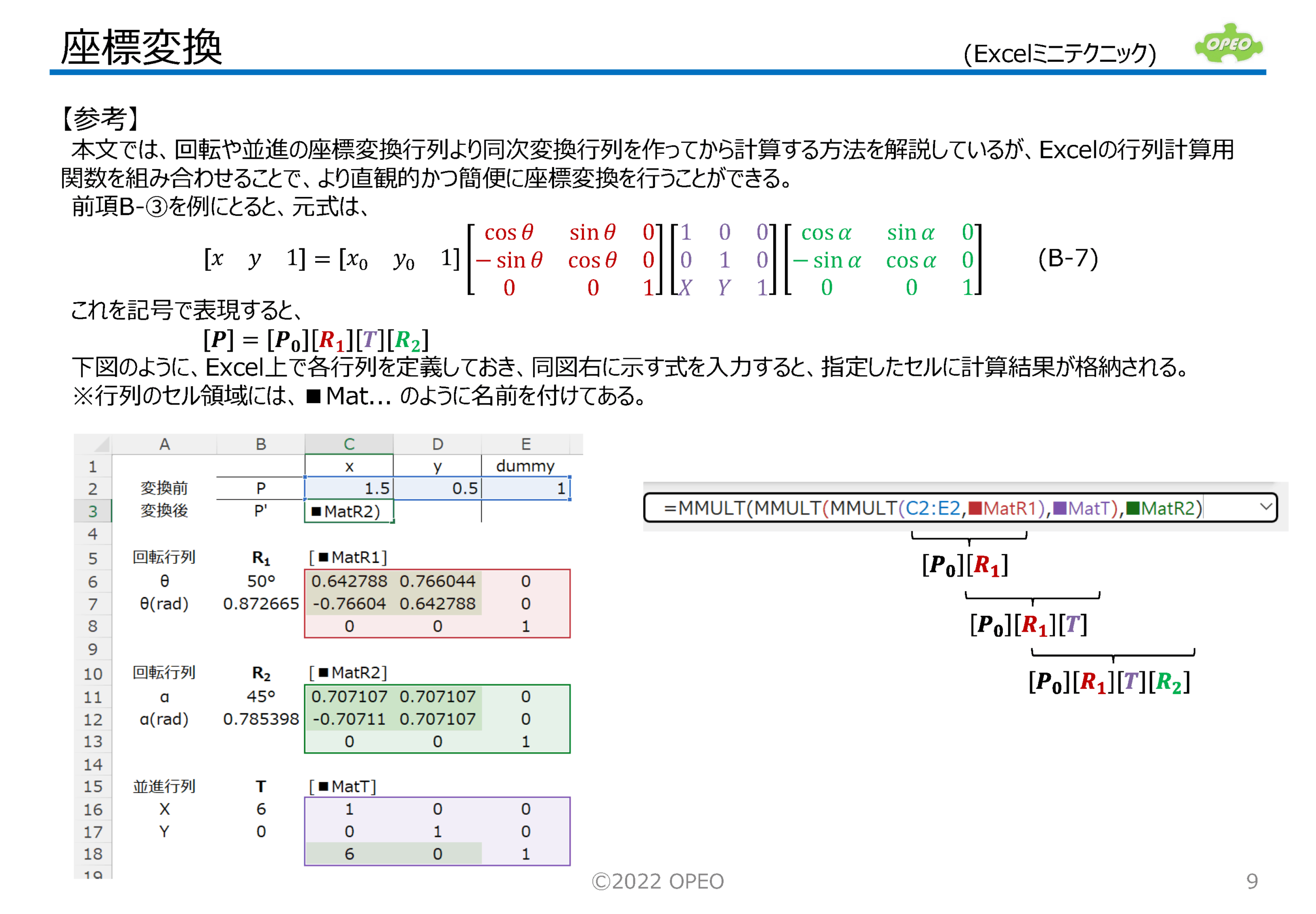Click the green MatR2 reference in formula
This screenshot has width=1316, height=914.
click(x=1166, y=508)
